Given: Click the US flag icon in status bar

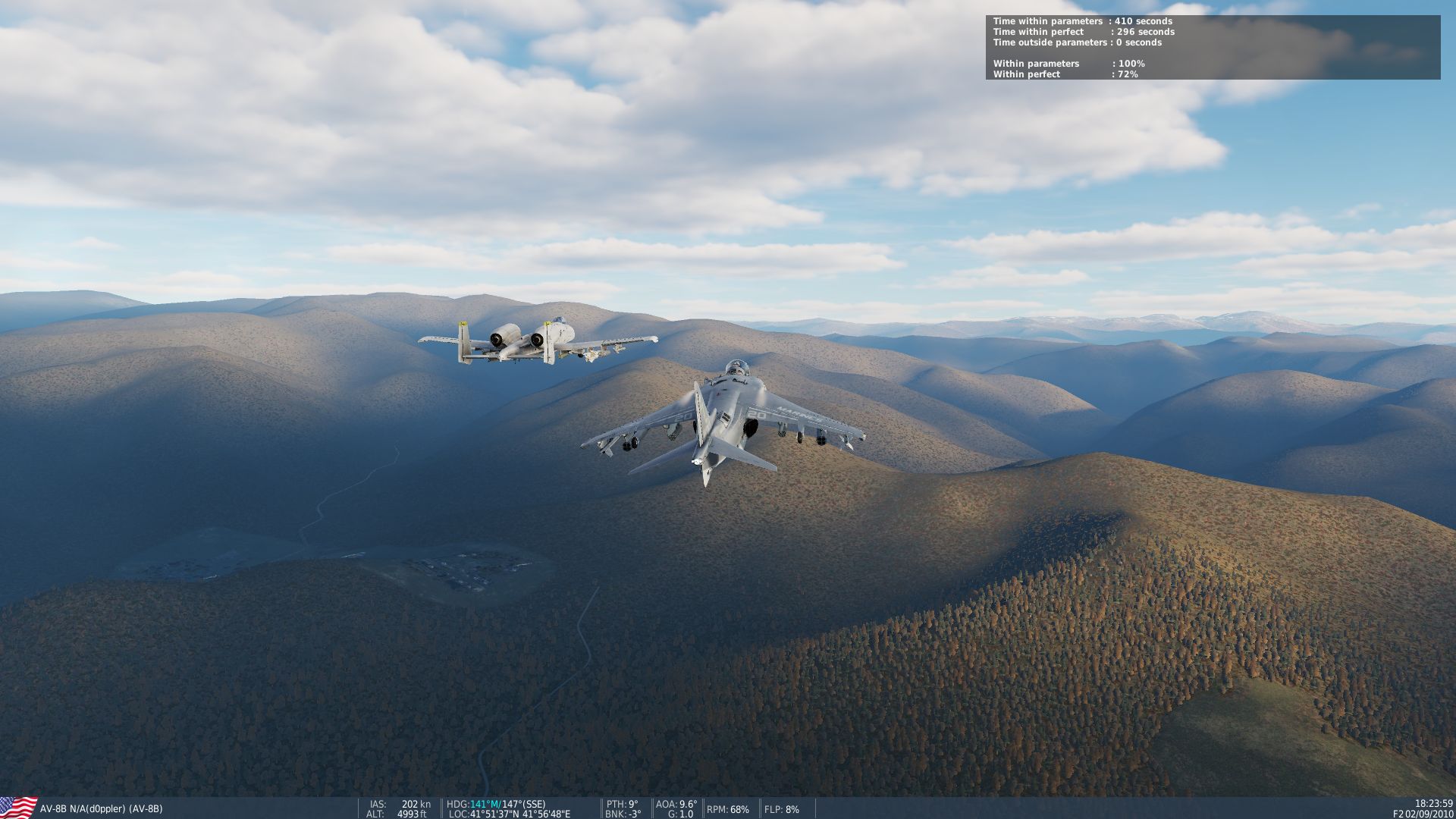Looking at the screenshot, I should (18, 808).
